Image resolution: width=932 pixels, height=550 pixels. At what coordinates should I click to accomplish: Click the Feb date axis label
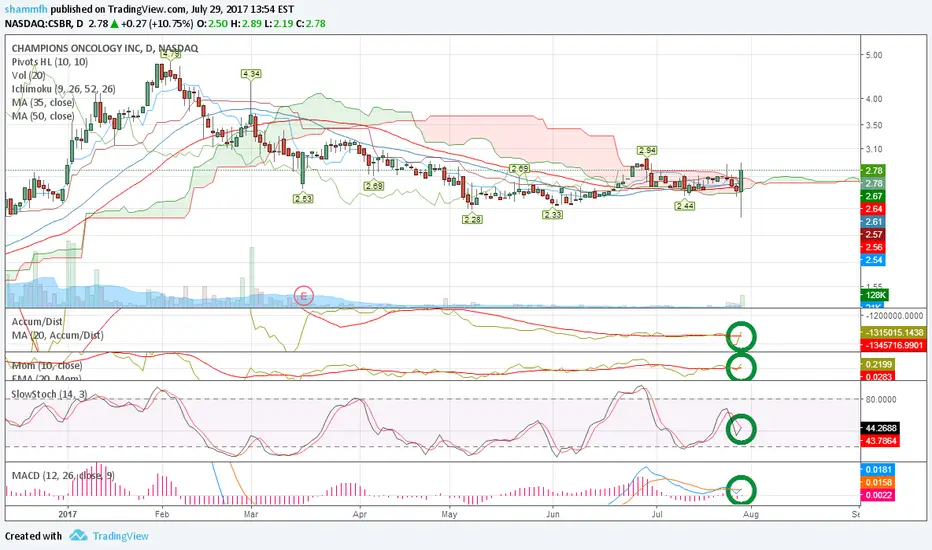(162, 514)
